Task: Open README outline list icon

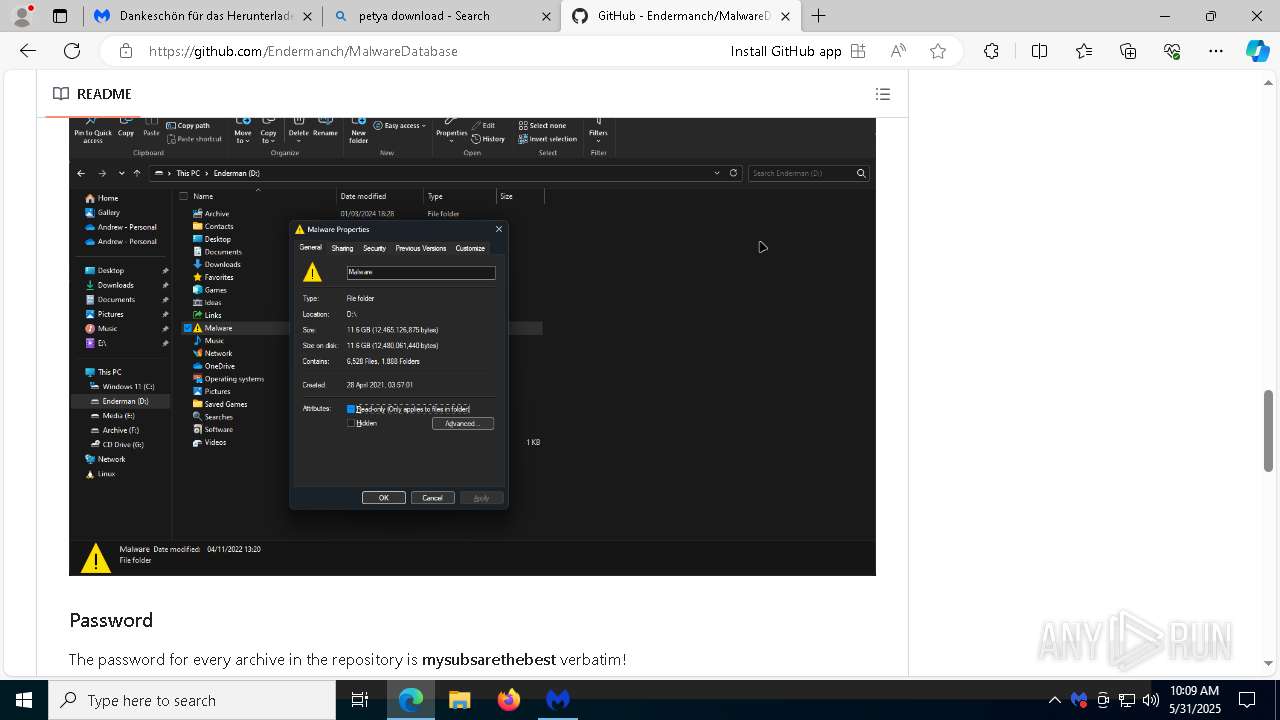Action: [x=882, y=94]
